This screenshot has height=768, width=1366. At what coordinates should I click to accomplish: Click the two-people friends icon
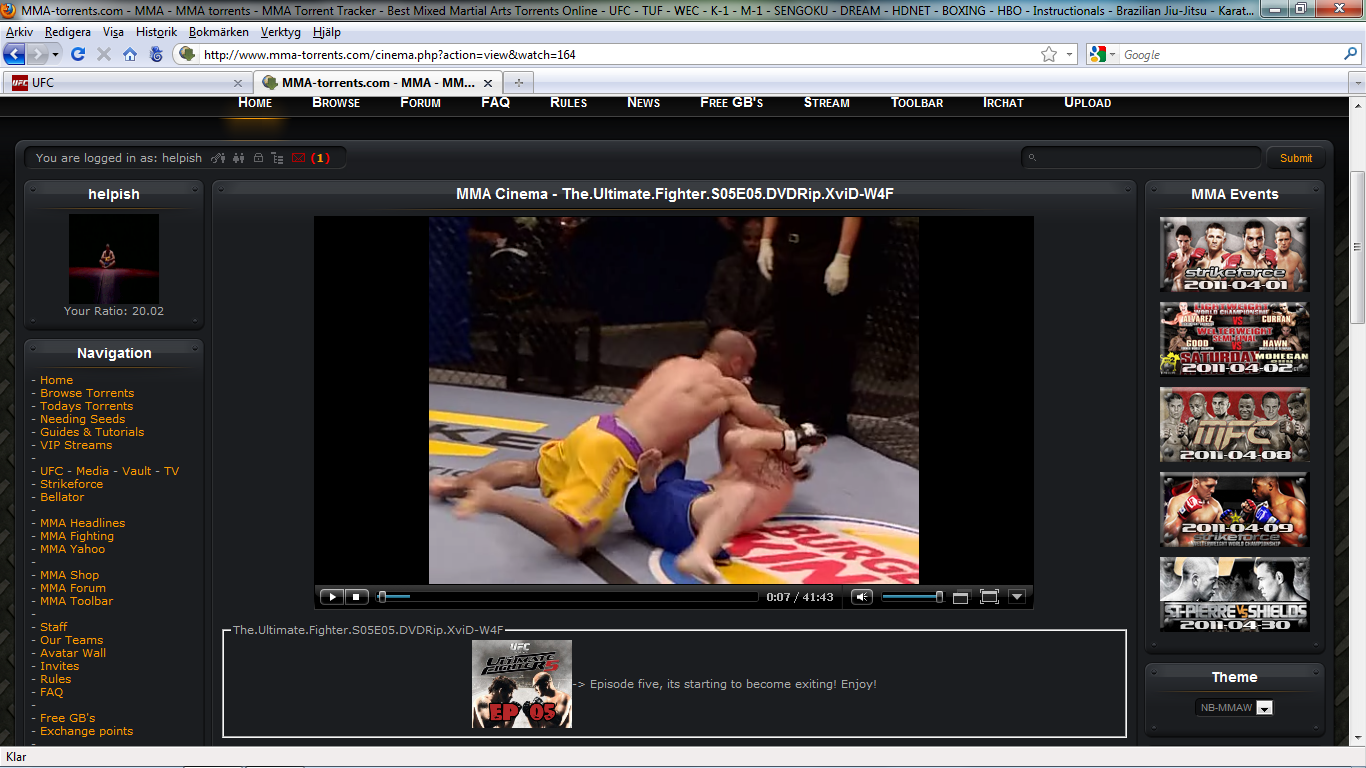(x=238, y=158)
